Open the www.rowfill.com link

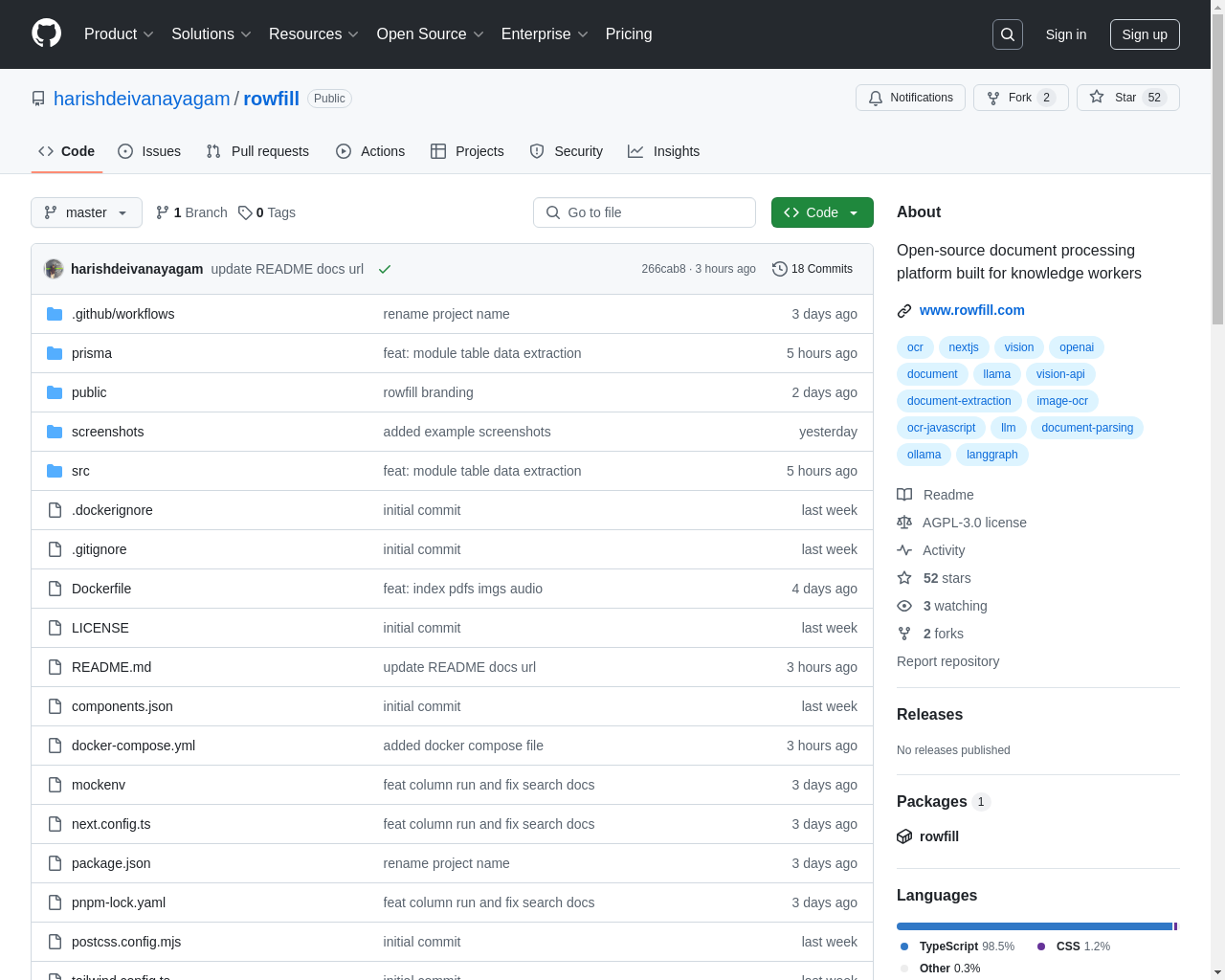pos(971,310)
